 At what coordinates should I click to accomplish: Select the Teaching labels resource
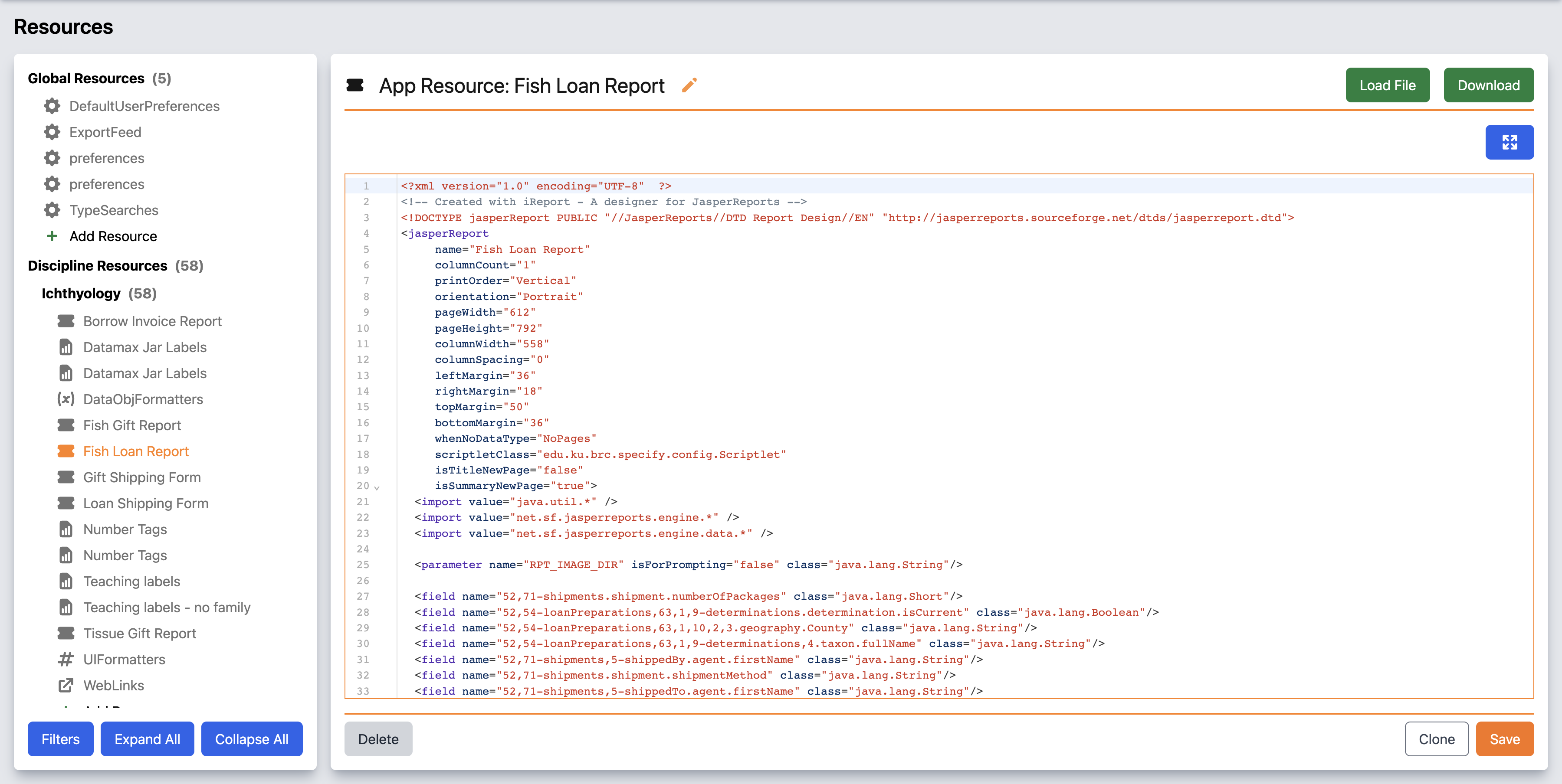(131, 581)
